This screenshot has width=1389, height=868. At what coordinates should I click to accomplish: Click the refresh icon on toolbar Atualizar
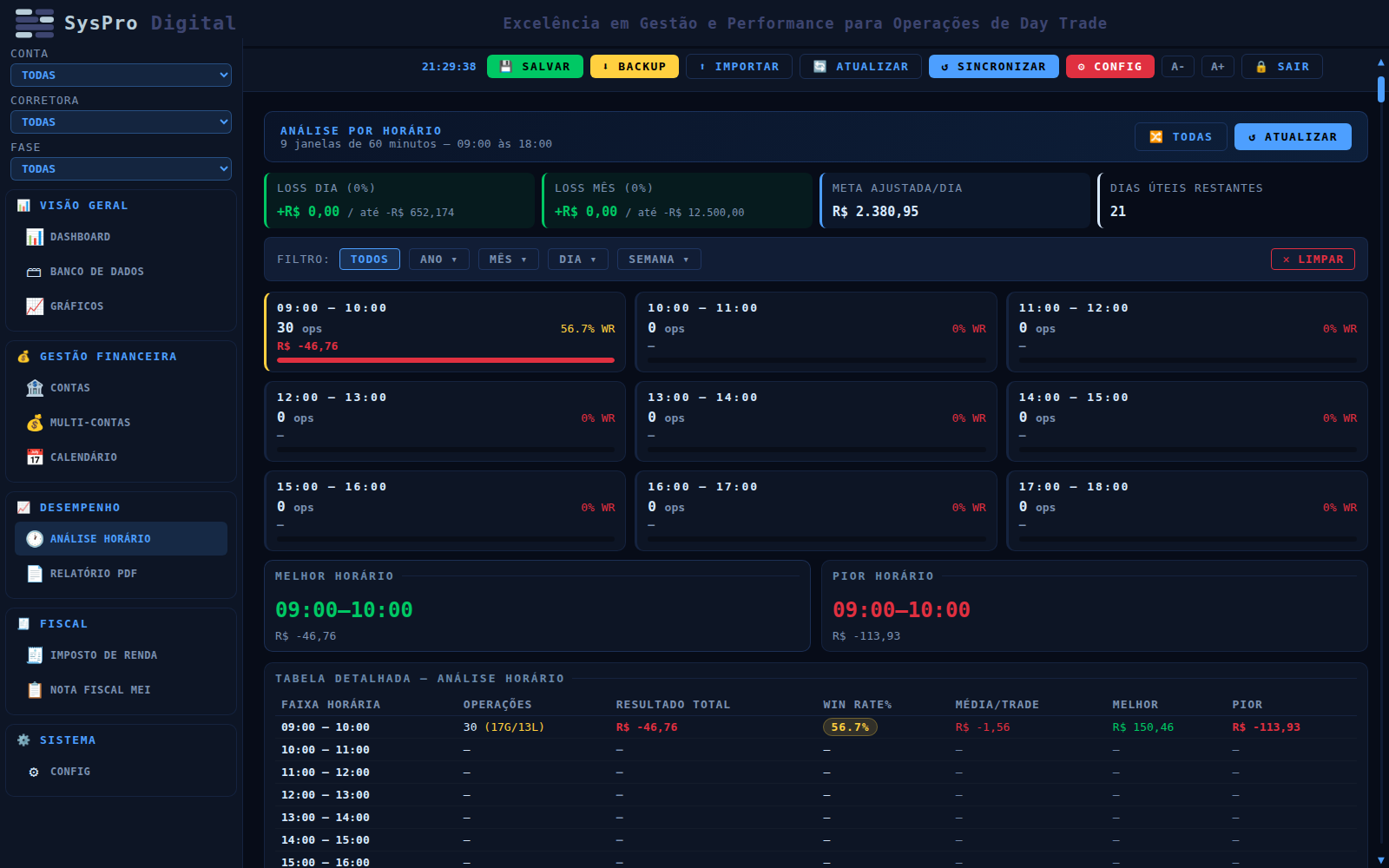click(x=820, y=67)
